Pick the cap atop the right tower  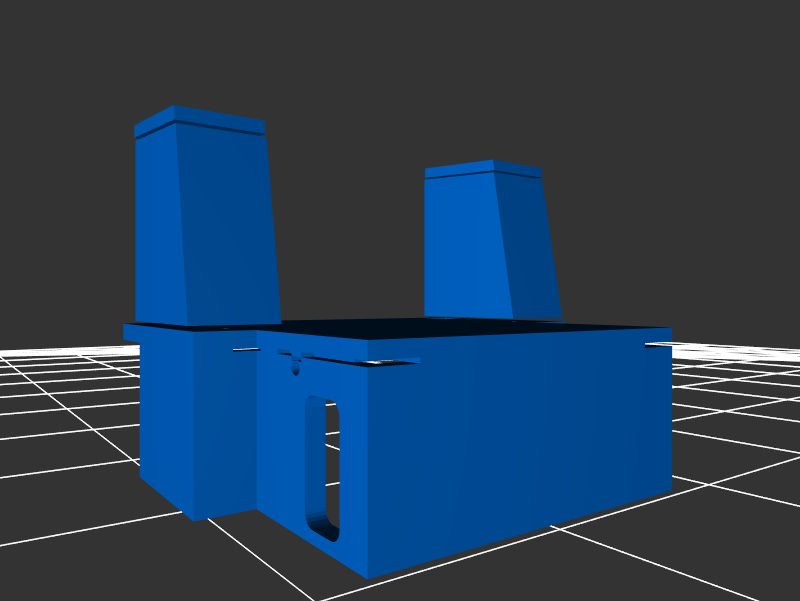pos(483,170)
